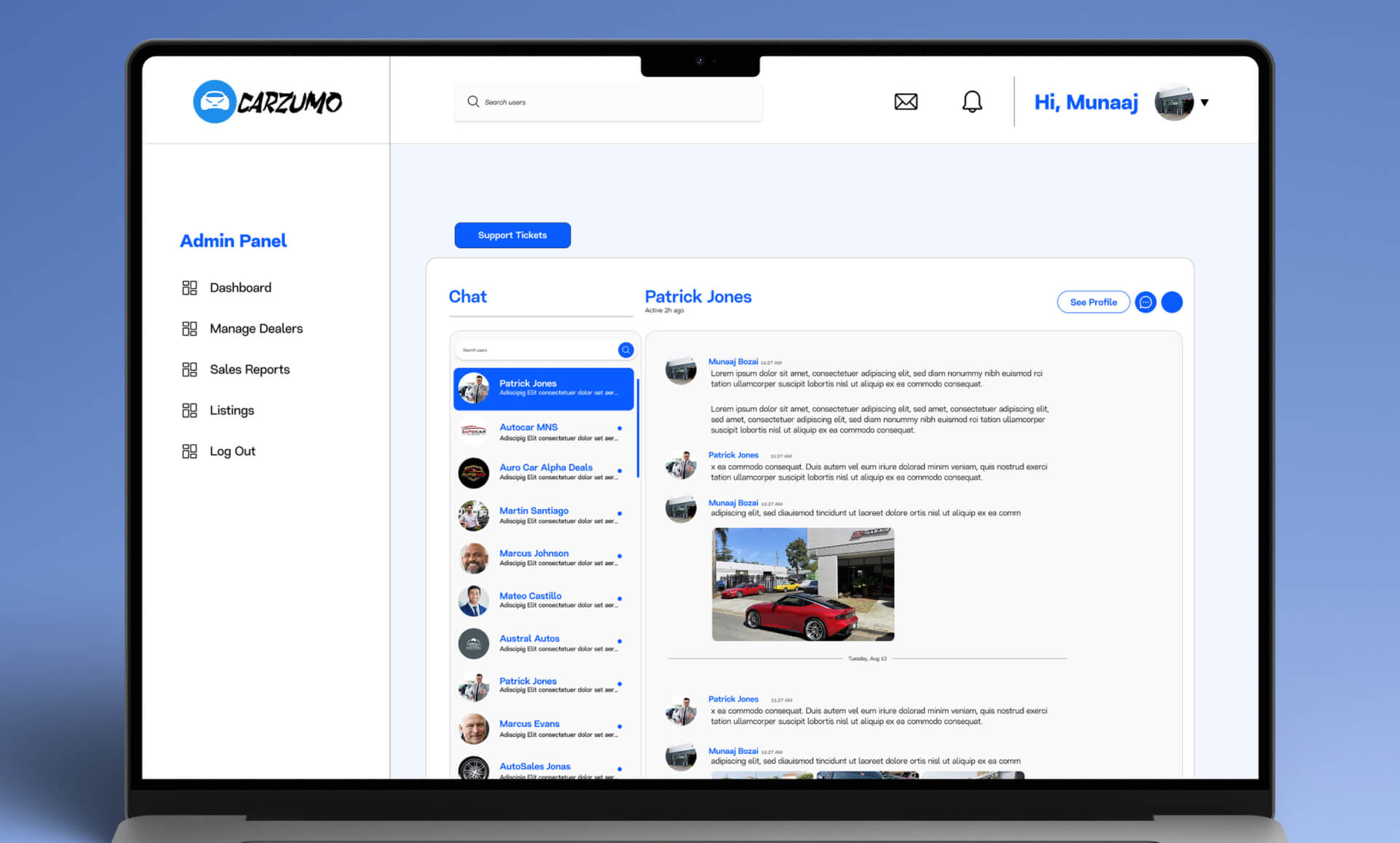The width and height of the screenshot is (1400, 843).
Task: Expand the profile dropdown arrow
Action: click(x=1205, y=103)
